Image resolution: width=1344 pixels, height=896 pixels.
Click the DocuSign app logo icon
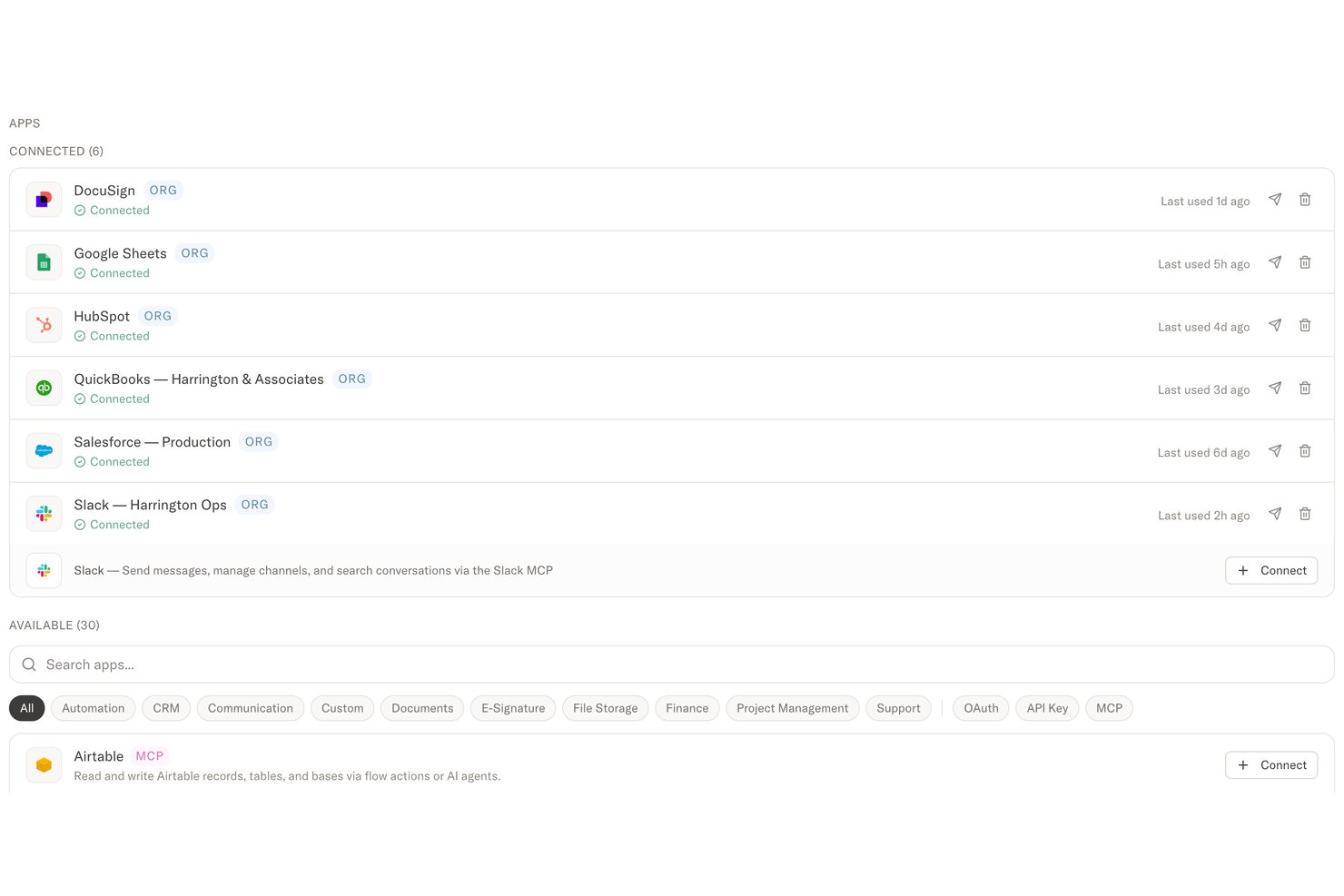pyautogui.click(x=44, y=200)
